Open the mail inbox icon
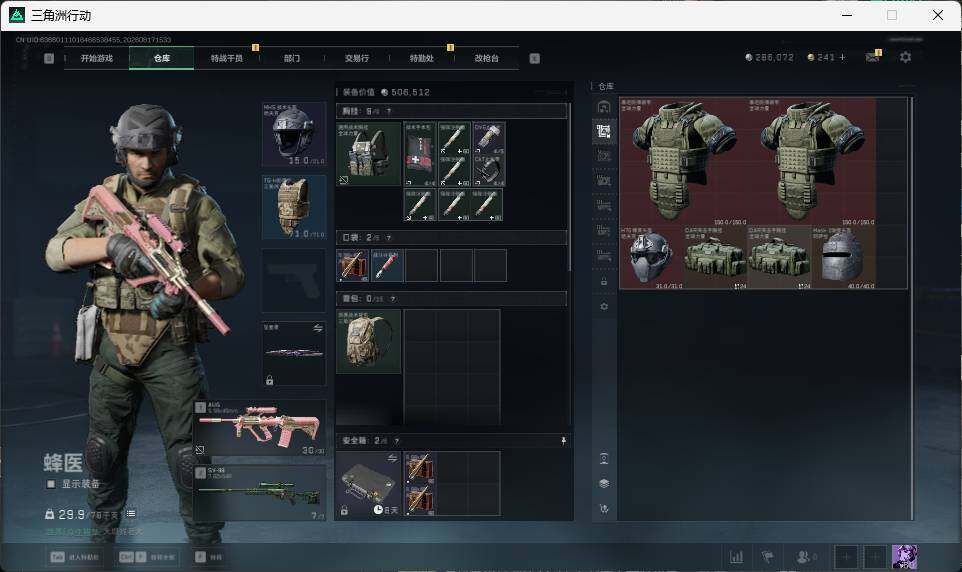Screen dimensions: 962x572 coord(872,56)
